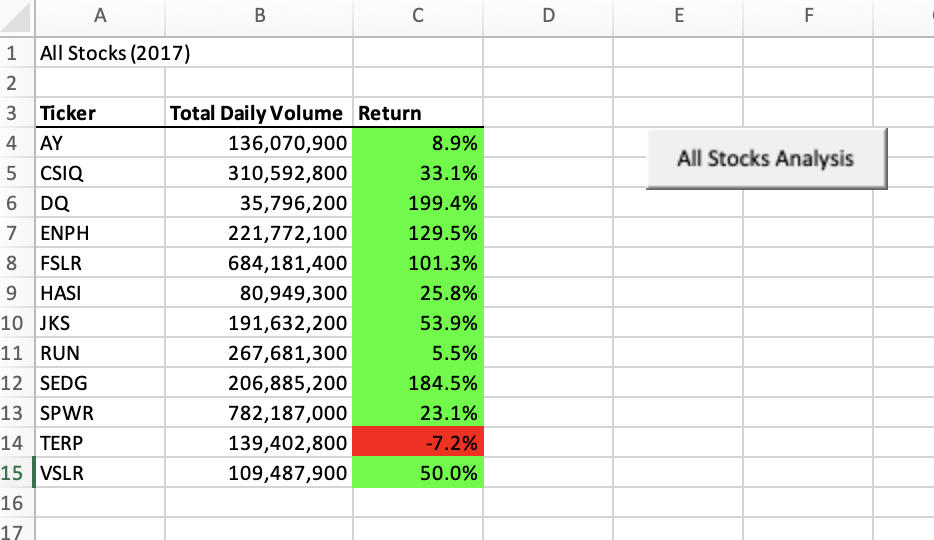Select the green 199.4% return cell
This screenshot has height=540, width=934.
418,203
